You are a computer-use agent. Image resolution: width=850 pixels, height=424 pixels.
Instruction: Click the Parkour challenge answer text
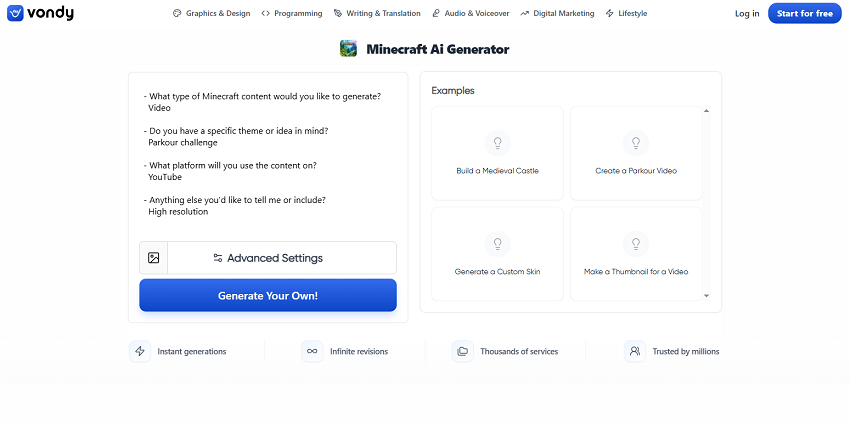pos(183,143)
